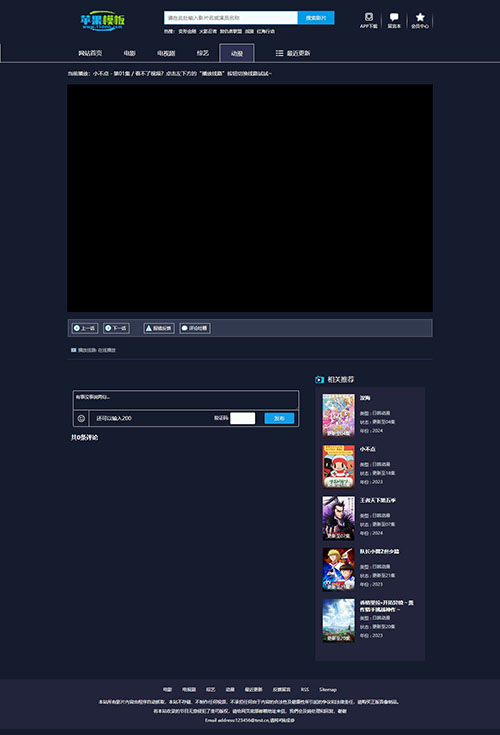Click inside the comment text area

(x=186, y=400)
